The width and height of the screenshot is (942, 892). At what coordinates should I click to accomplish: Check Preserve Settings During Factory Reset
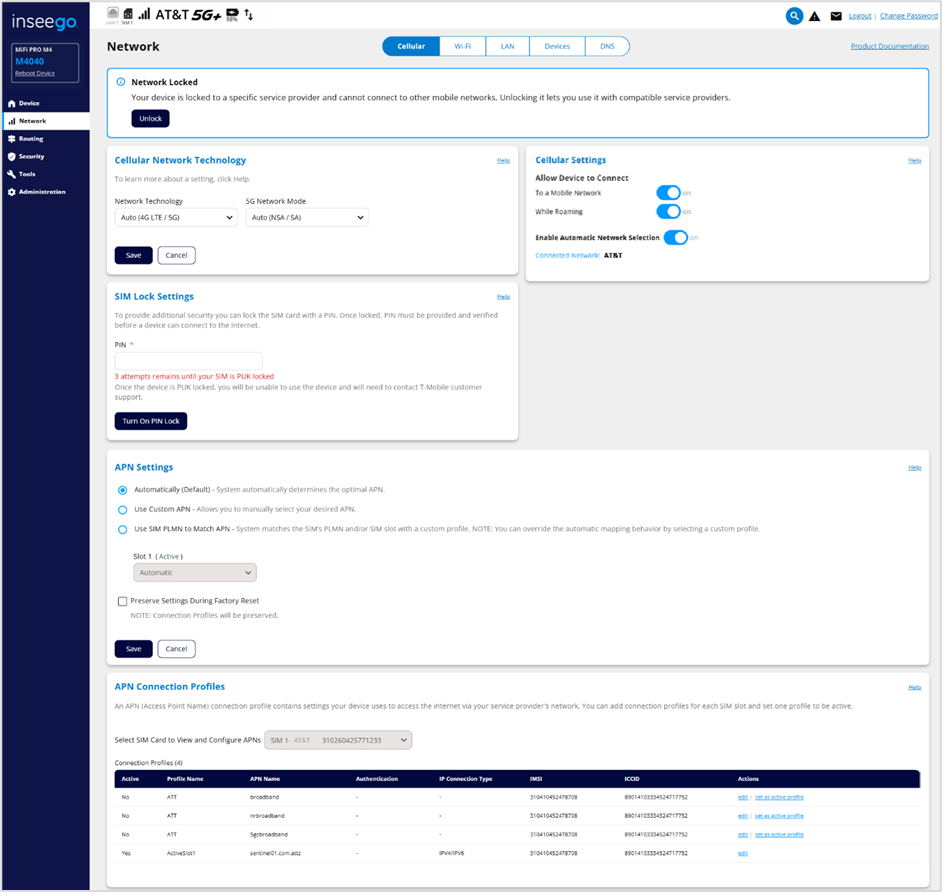click(x=122, y=601)
